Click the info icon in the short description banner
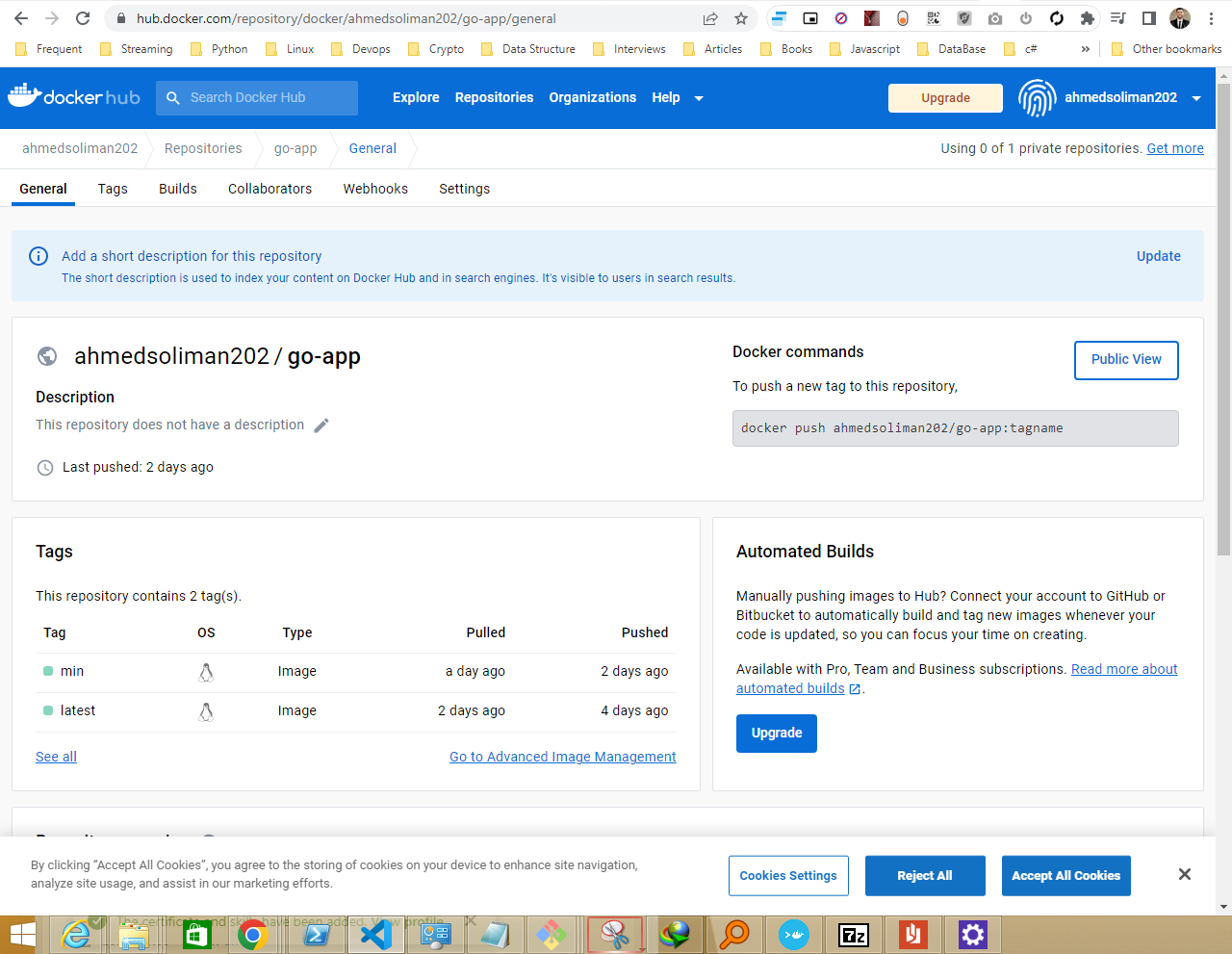1232x954 pixels. tap(38, 256)
